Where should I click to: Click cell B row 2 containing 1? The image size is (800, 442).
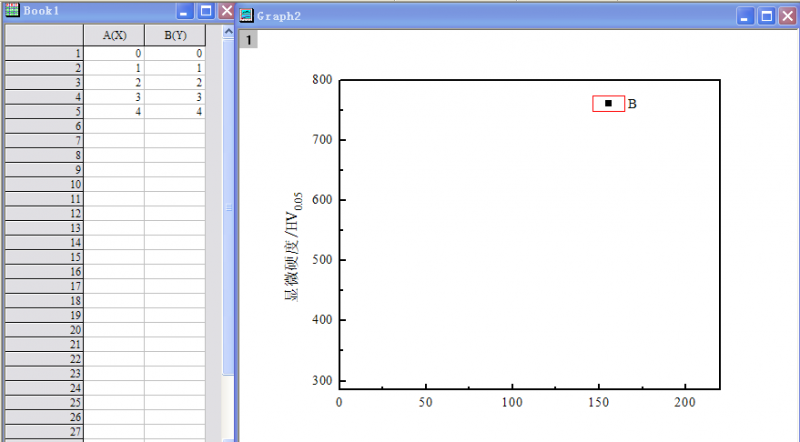click(176, 68)
